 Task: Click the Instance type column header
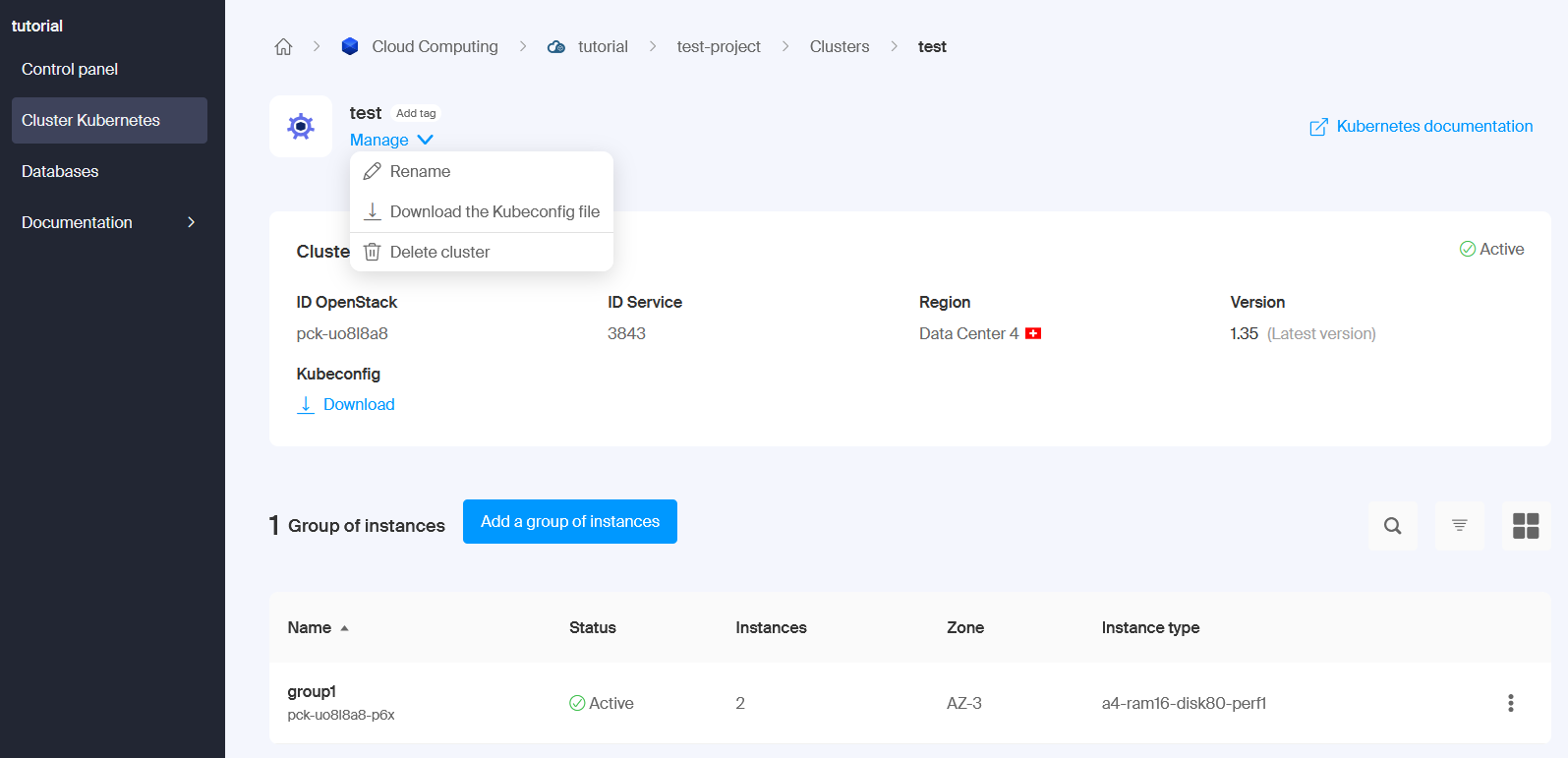tap(1150, 627)
